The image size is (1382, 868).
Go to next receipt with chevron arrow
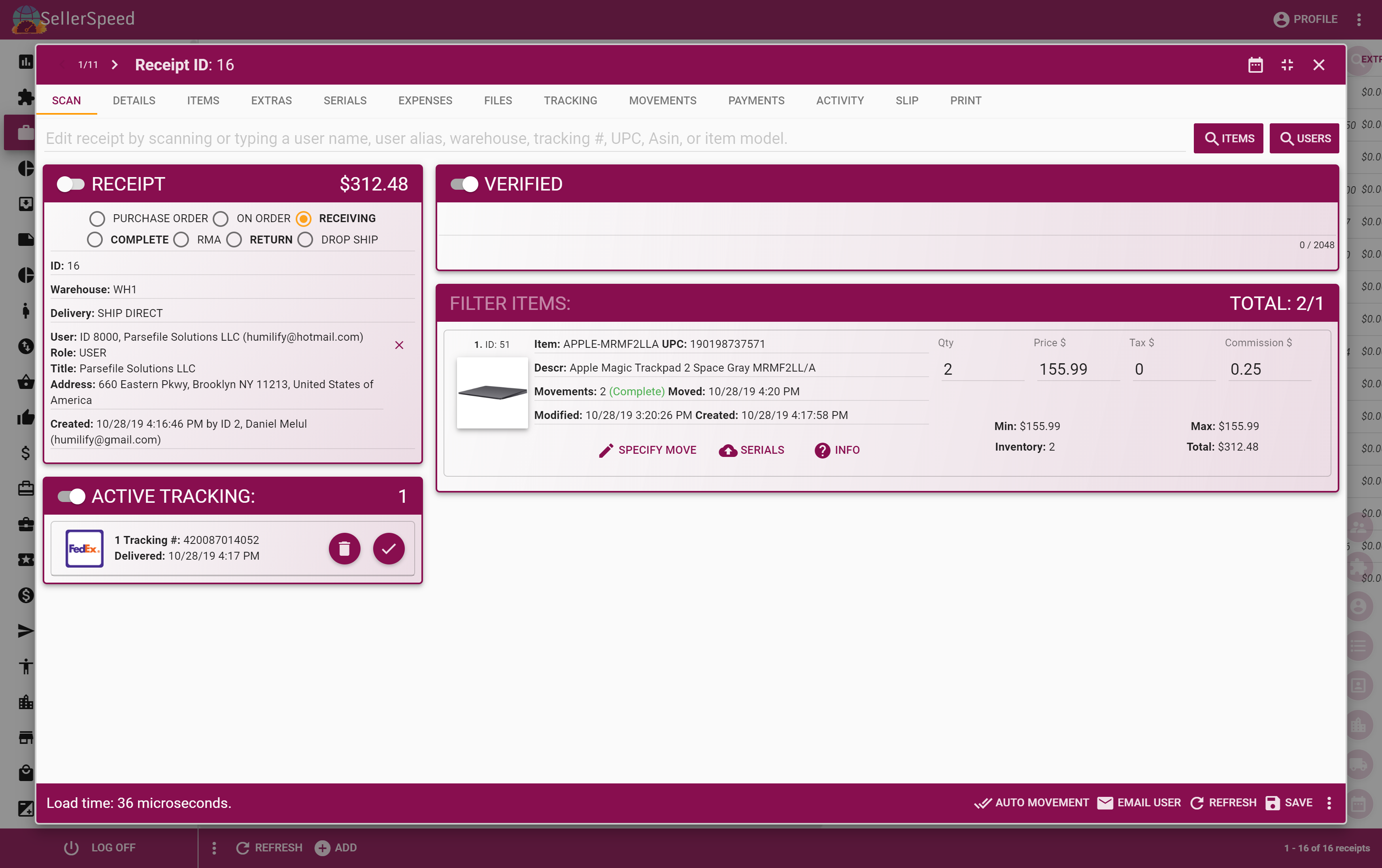tap(115, 65)
